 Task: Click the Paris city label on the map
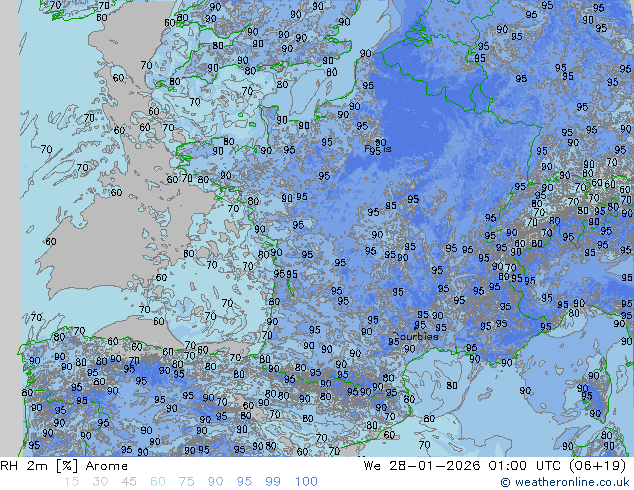pyautogui.click(x=378, y=149)
